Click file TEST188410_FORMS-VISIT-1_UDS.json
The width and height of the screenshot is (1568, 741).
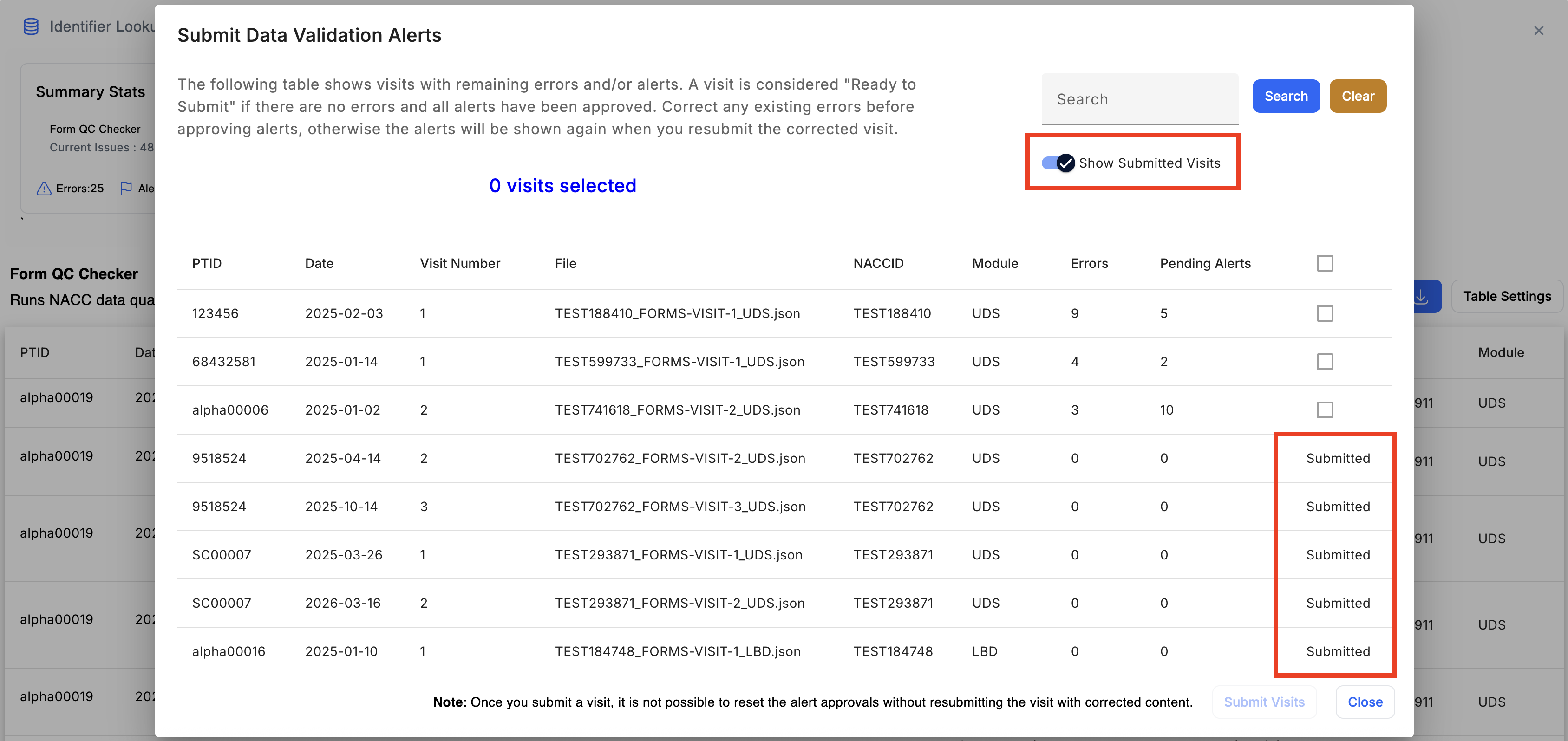677,313
